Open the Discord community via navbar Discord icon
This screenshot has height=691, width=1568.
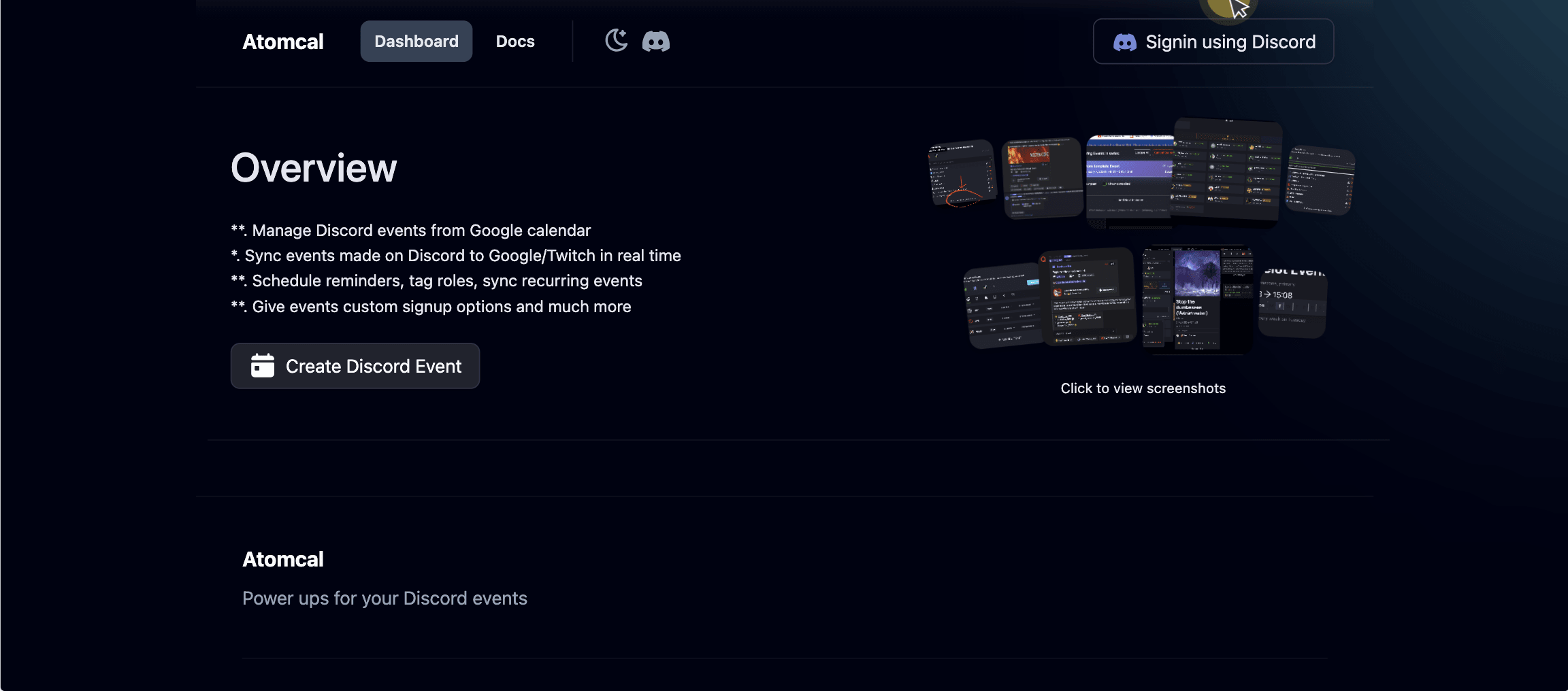tap(656, 41)
